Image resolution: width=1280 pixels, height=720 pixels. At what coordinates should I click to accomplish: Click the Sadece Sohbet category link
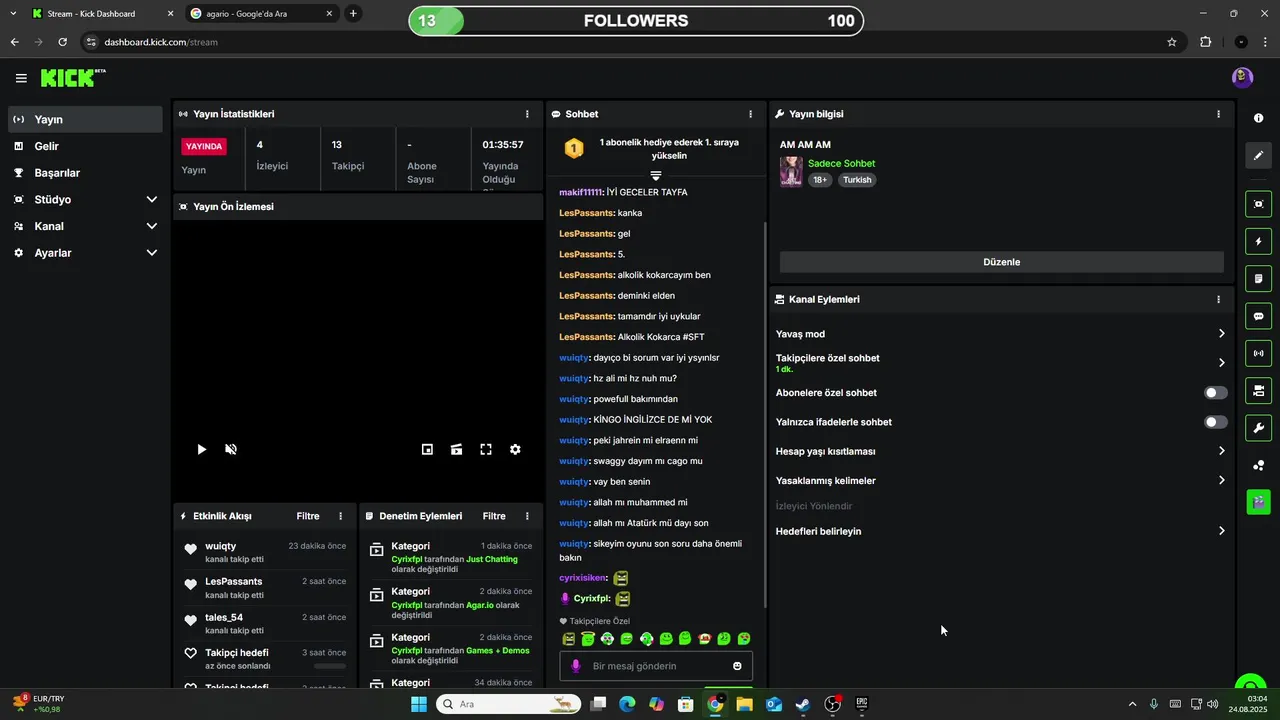click(841, 163)
